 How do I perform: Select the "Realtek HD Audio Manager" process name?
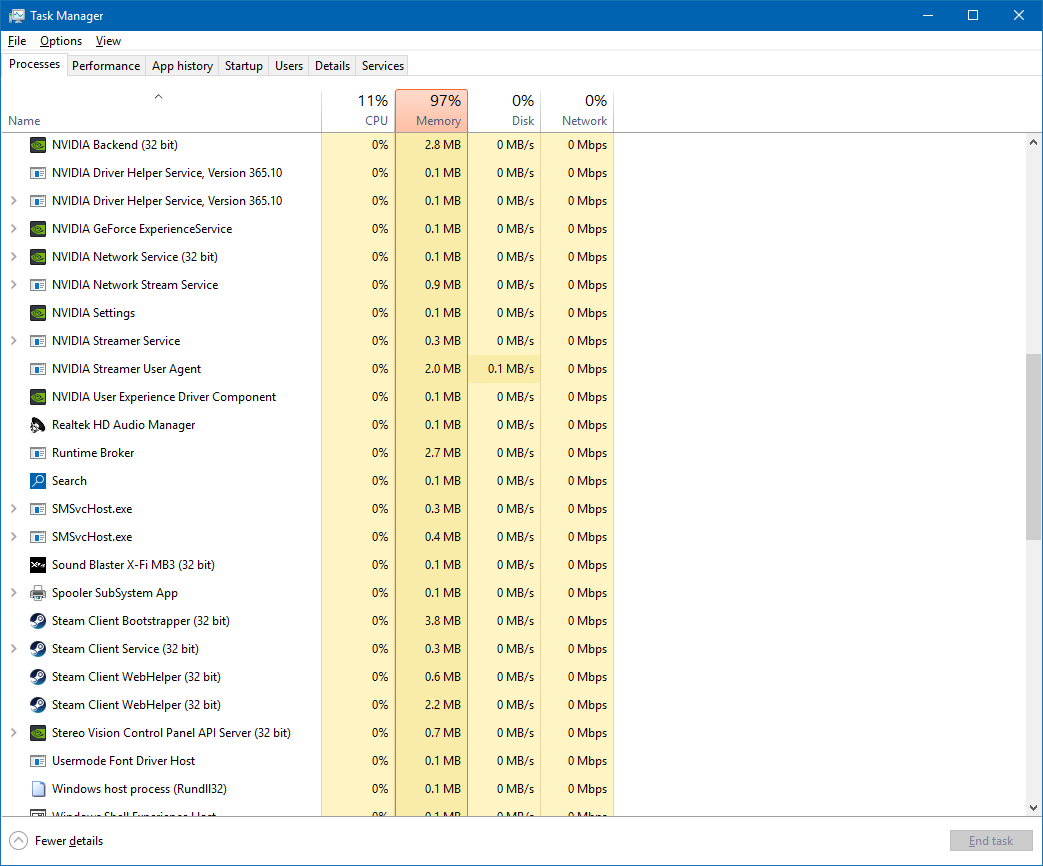pos(124,425)
